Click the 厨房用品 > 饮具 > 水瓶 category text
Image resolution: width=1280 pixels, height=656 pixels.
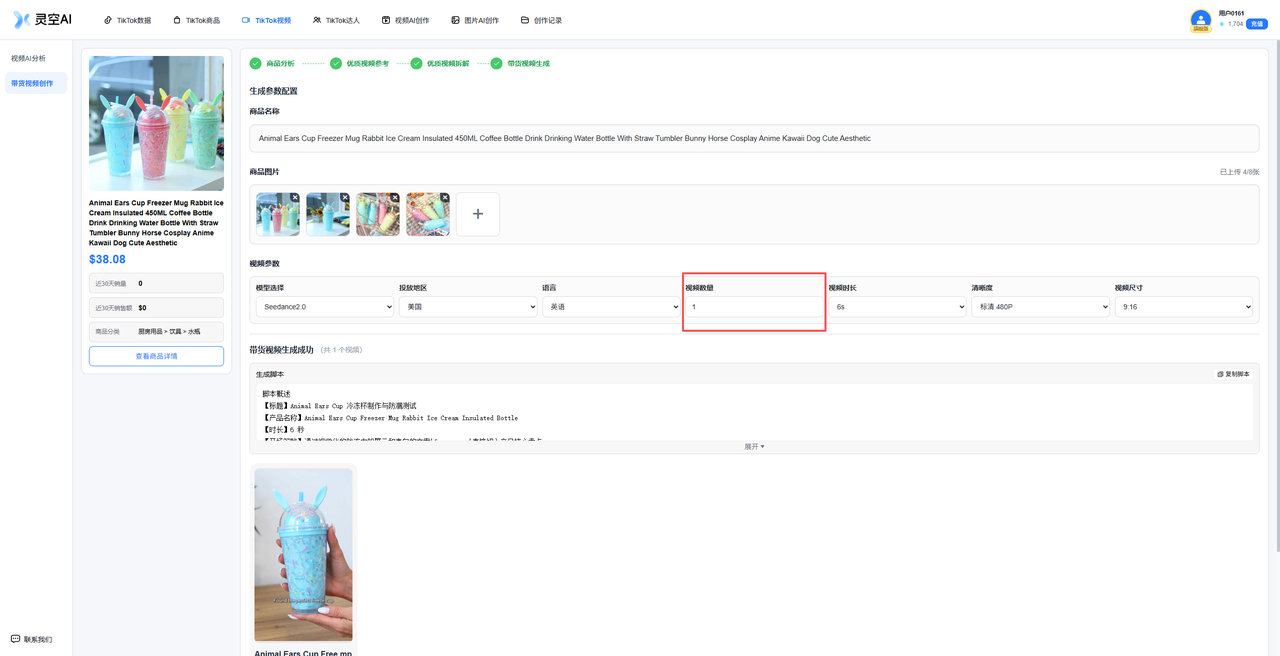point(169,331)
